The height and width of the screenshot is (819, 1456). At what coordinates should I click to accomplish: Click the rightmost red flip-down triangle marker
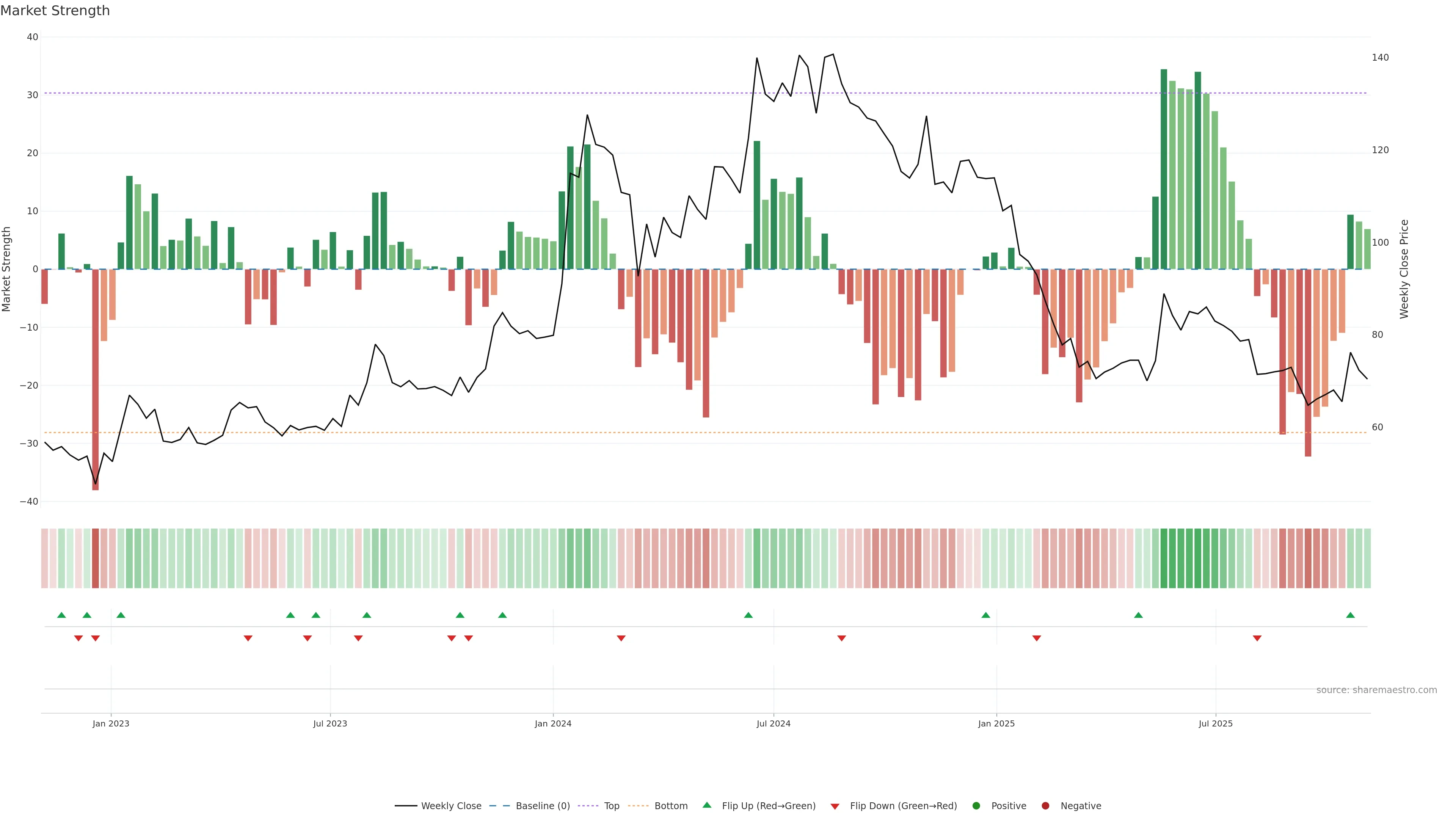point(1257,638)
